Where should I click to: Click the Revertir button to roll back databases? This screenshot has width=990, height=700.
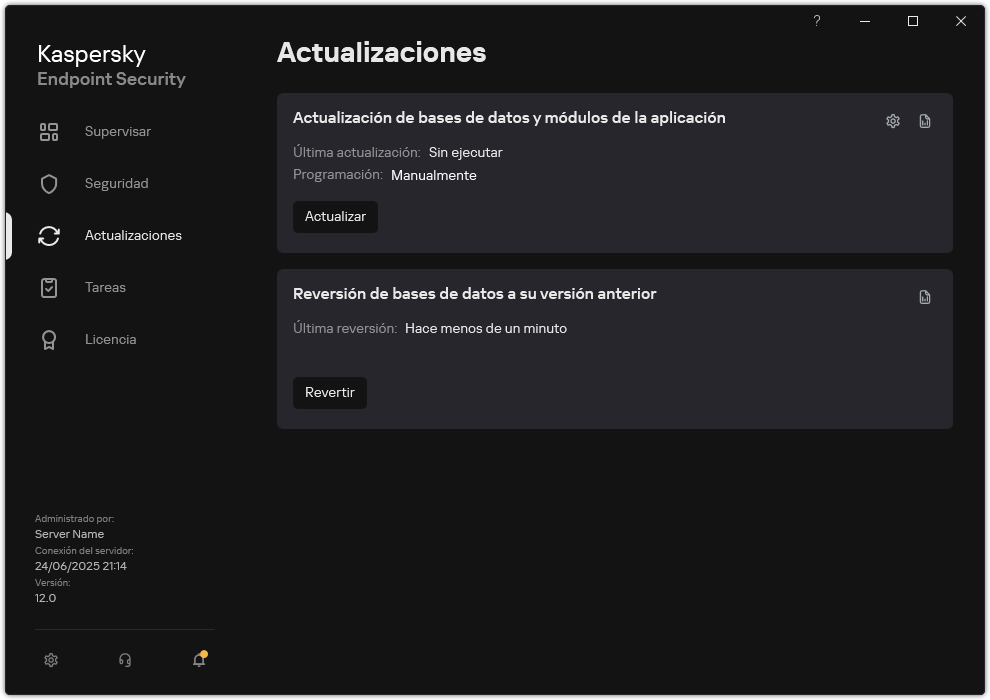coord(330,392)
